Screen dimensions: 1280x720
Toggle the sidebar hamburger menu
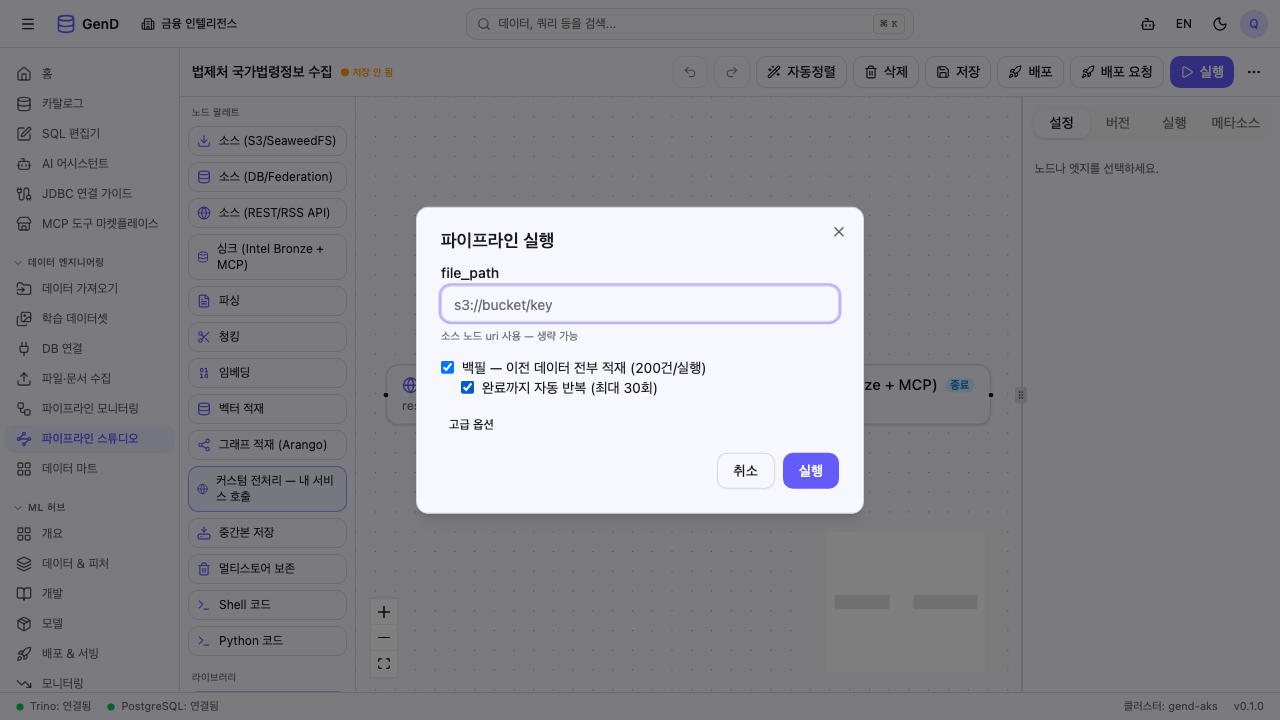[28, 24]
